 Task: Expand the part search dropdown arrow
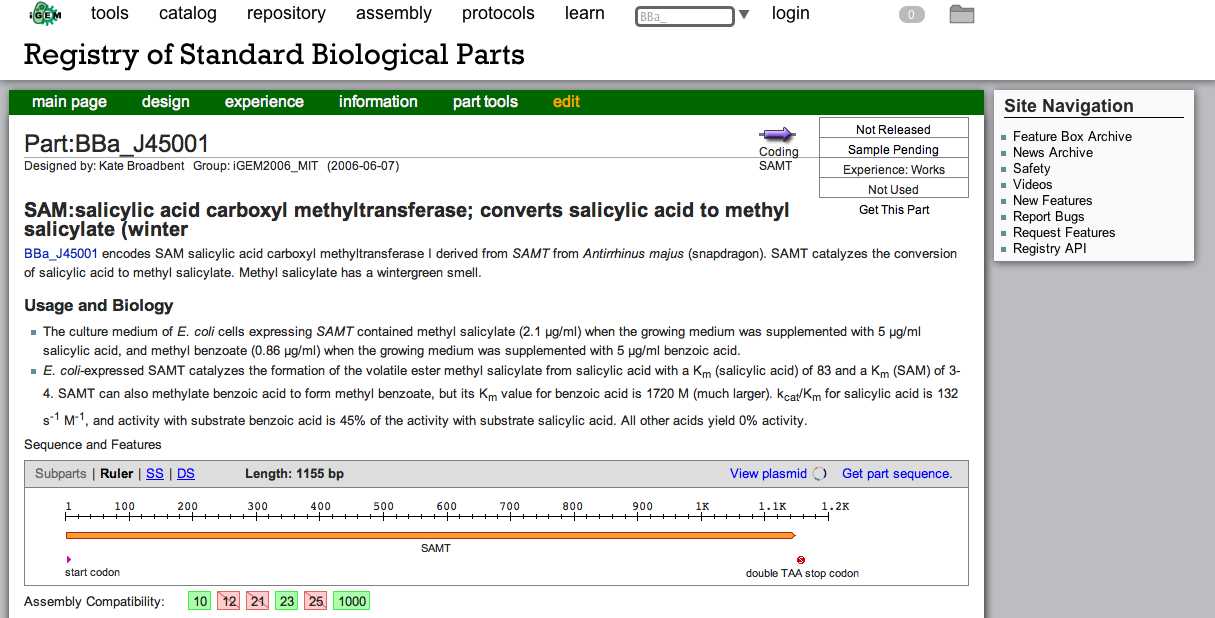click(744, 15)
